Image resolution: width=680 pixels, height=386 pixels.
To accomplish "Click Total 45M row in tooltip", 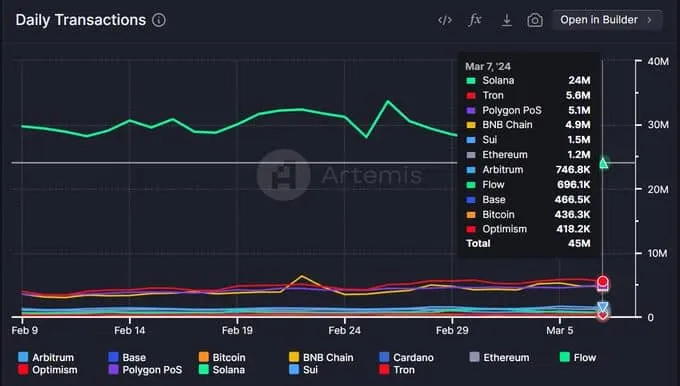I will pyautogui.click(x=528, y=243).
